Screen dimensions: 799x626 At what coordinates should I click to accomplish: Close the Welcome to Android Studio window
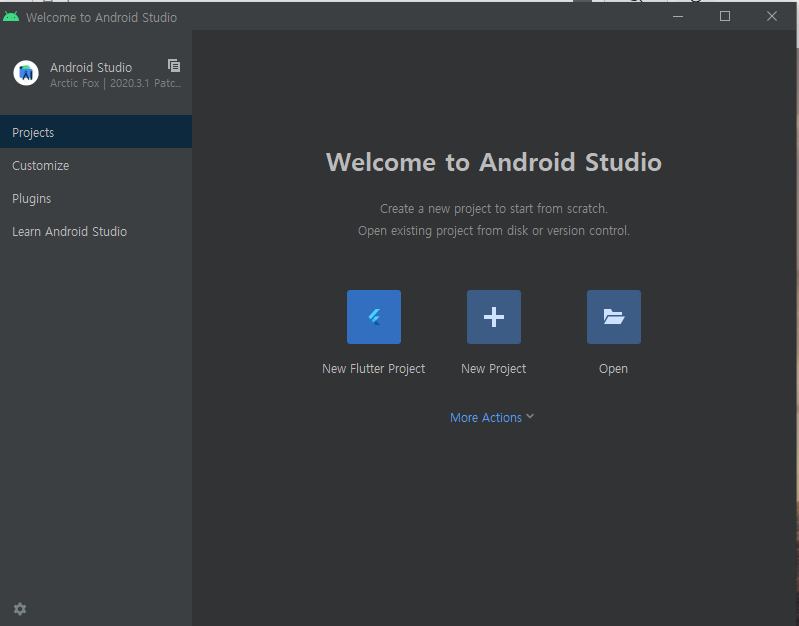pos(772,16)
